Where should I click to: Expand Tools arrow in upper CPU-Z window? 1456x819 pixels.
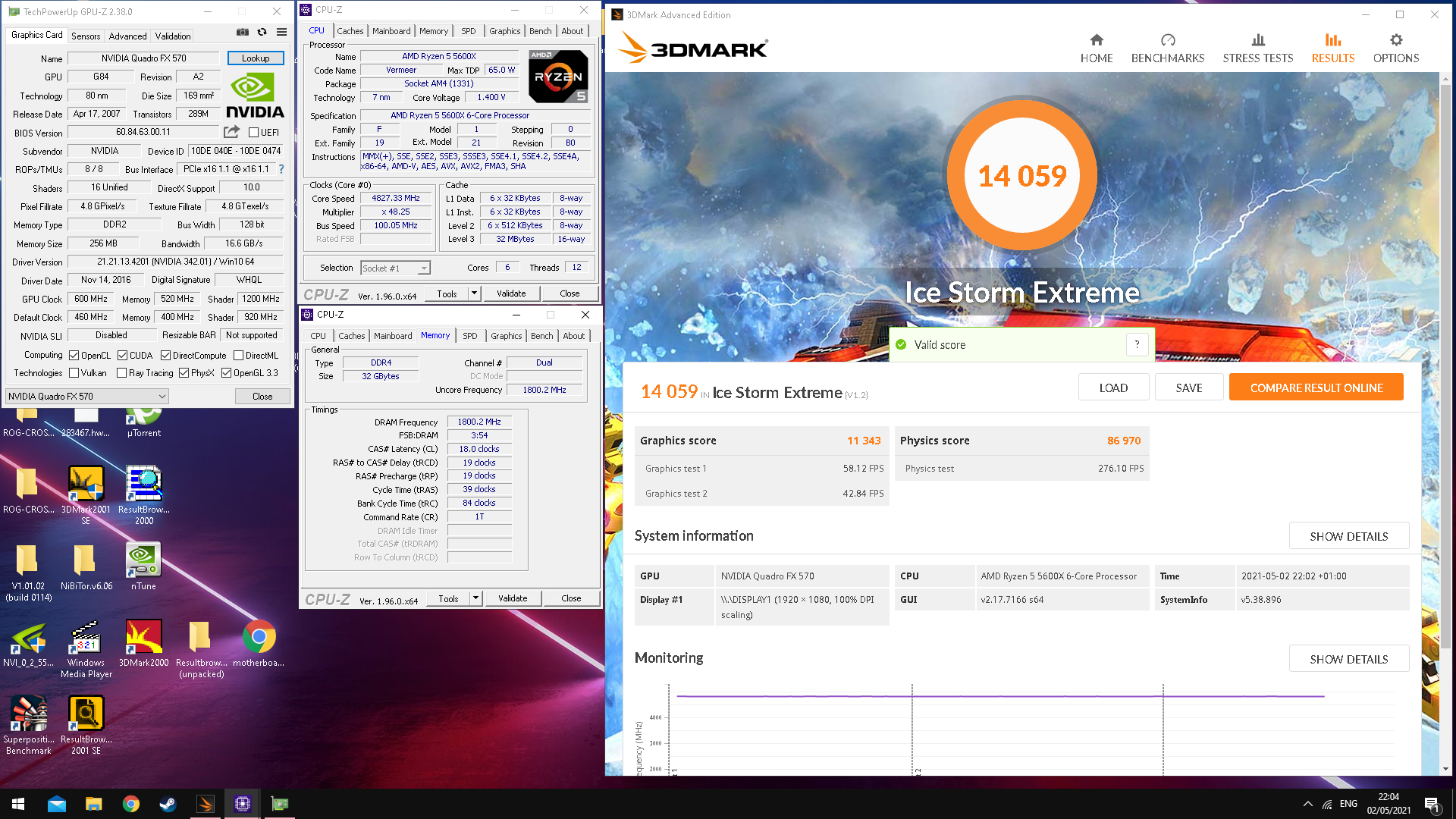click(474, 293)
